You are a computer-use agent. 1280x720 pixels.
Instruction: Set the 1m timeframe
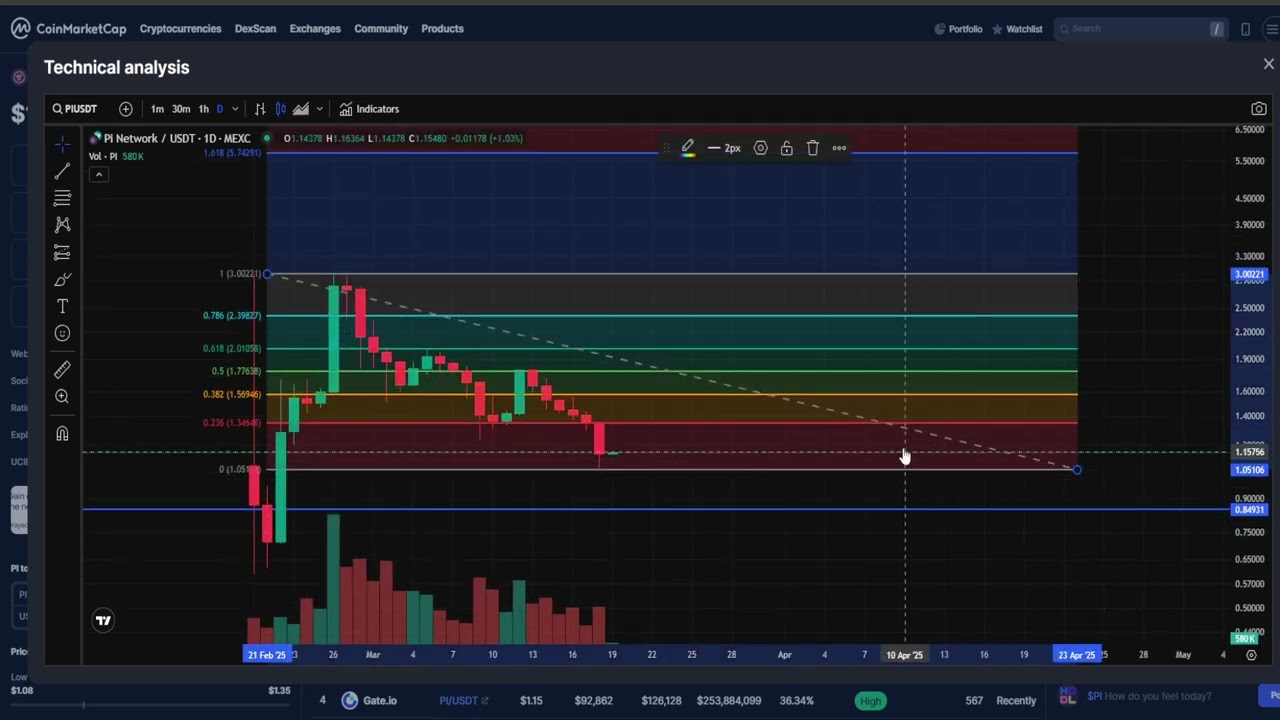pos(157,109)
